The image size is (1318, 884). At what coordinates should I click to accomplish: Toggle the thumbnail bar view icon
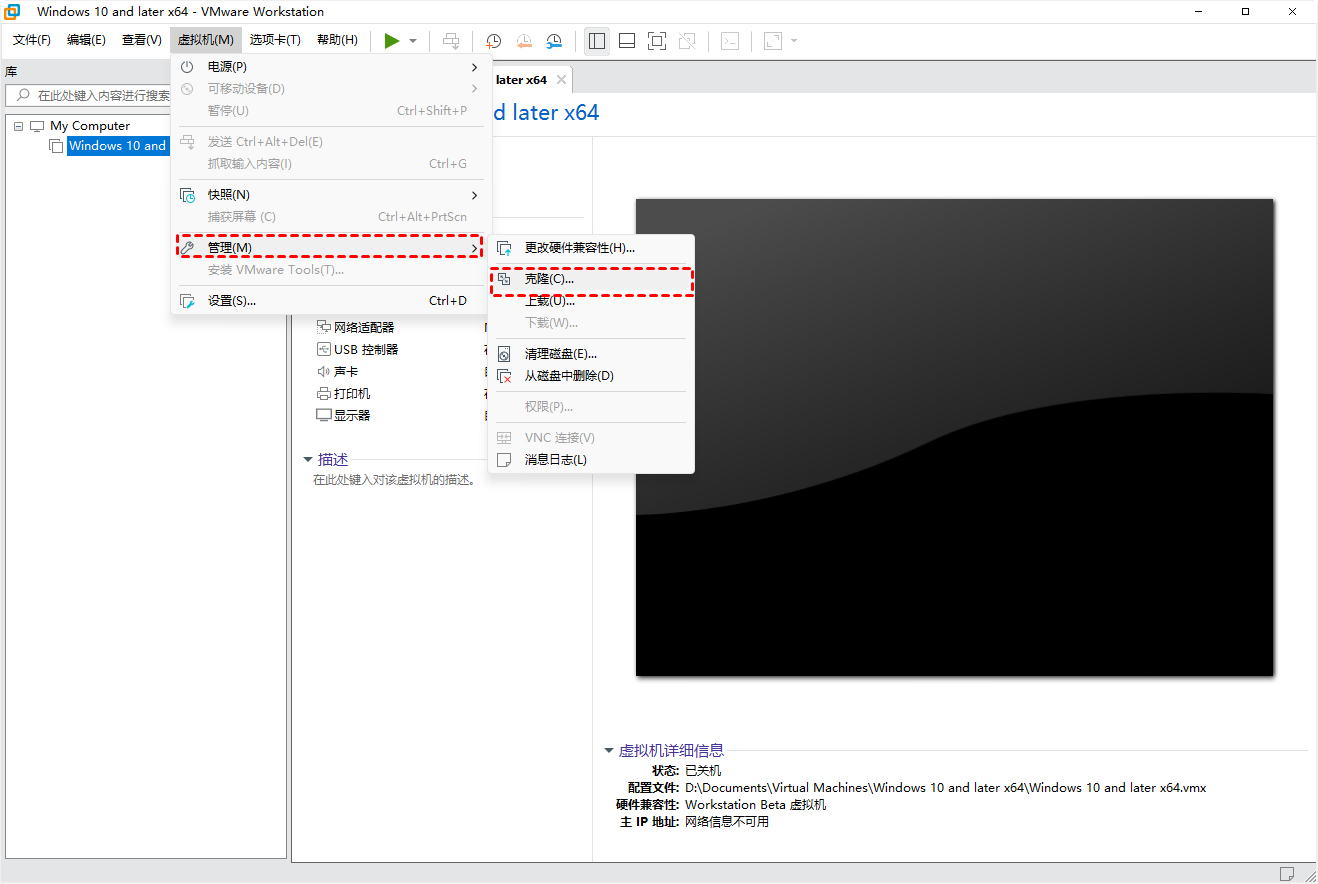(627, 41)
